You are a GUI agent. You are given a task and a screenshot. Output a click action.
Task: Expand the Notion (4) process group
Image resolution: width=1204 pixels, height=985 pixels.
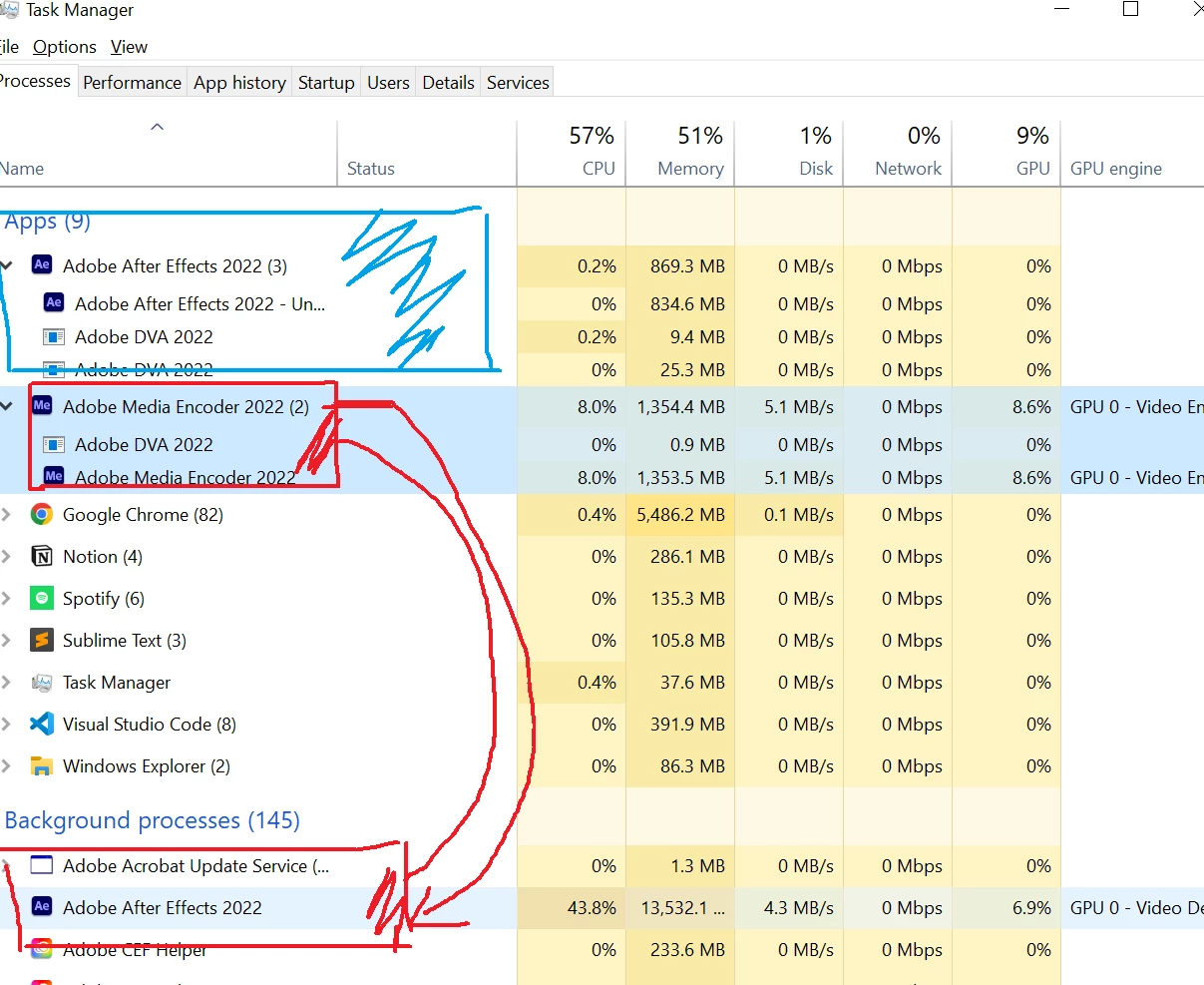(x=7, y=557)
